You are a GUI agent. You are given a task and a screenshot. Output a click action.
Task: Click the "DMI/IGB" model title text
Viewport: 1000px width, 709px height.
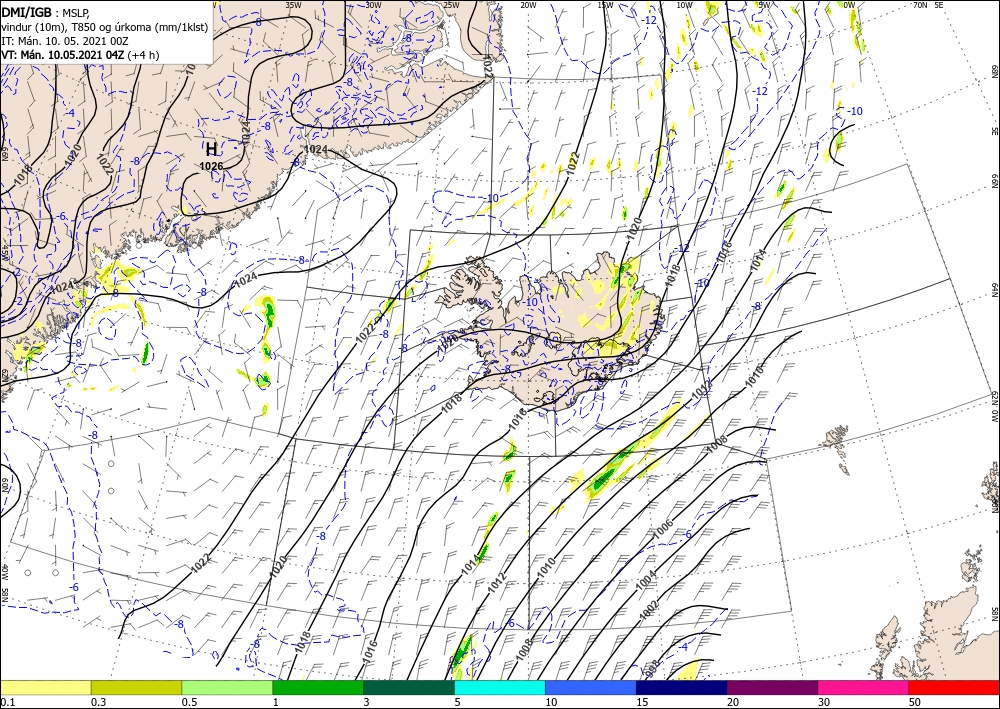click(x=26, y=11)
